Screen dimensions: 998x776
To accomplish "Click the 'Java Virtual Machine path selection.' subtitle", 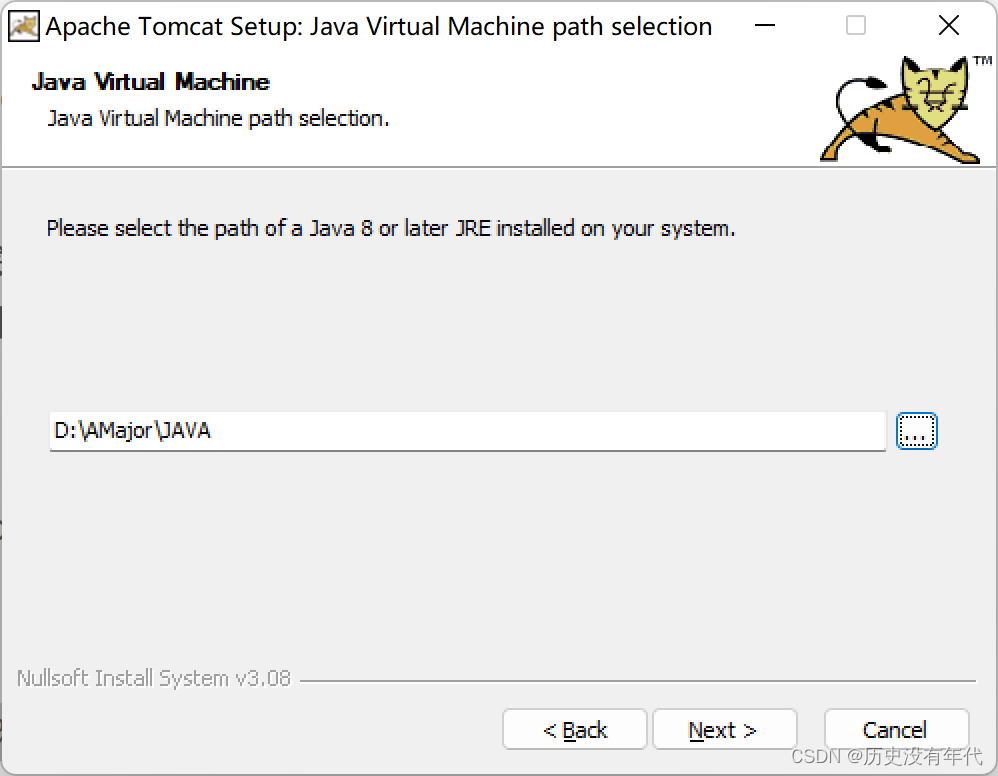I will [218, 118].
